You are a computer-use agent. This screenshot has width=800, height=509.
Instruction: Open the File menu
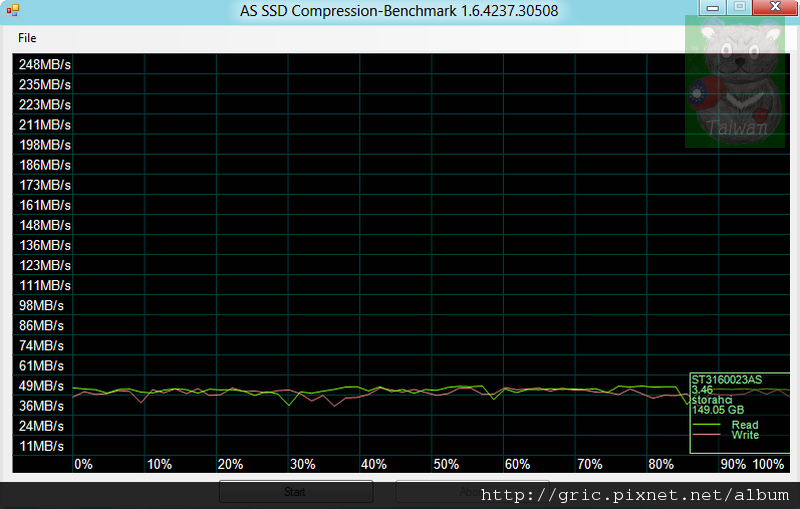[x=27, y=38]
